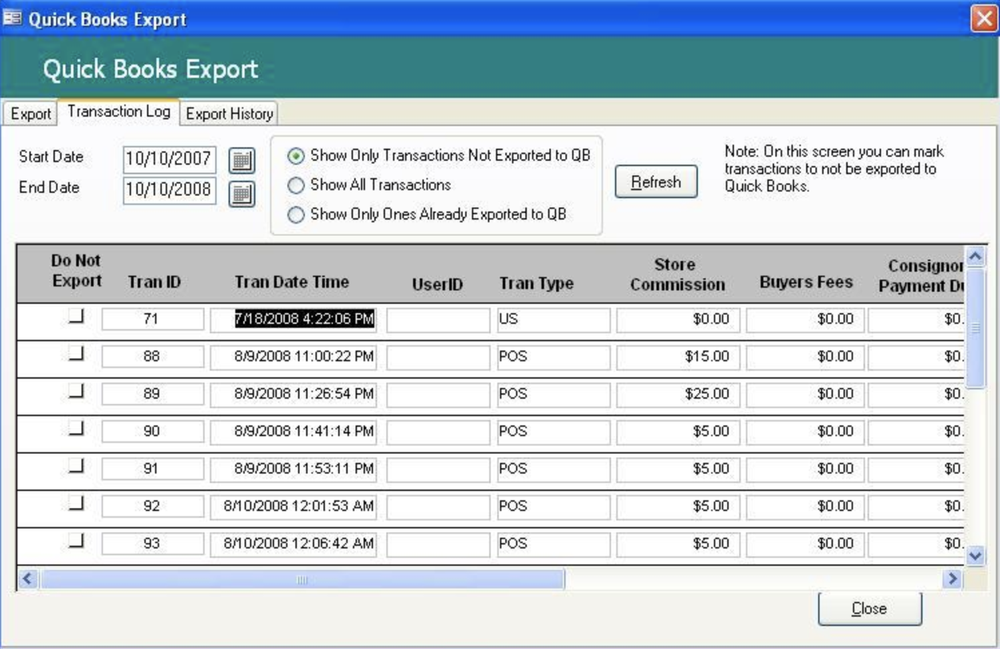Click the Store Commission column header
The height and width of the screenshot is (649, 1000).
point(677,275)
